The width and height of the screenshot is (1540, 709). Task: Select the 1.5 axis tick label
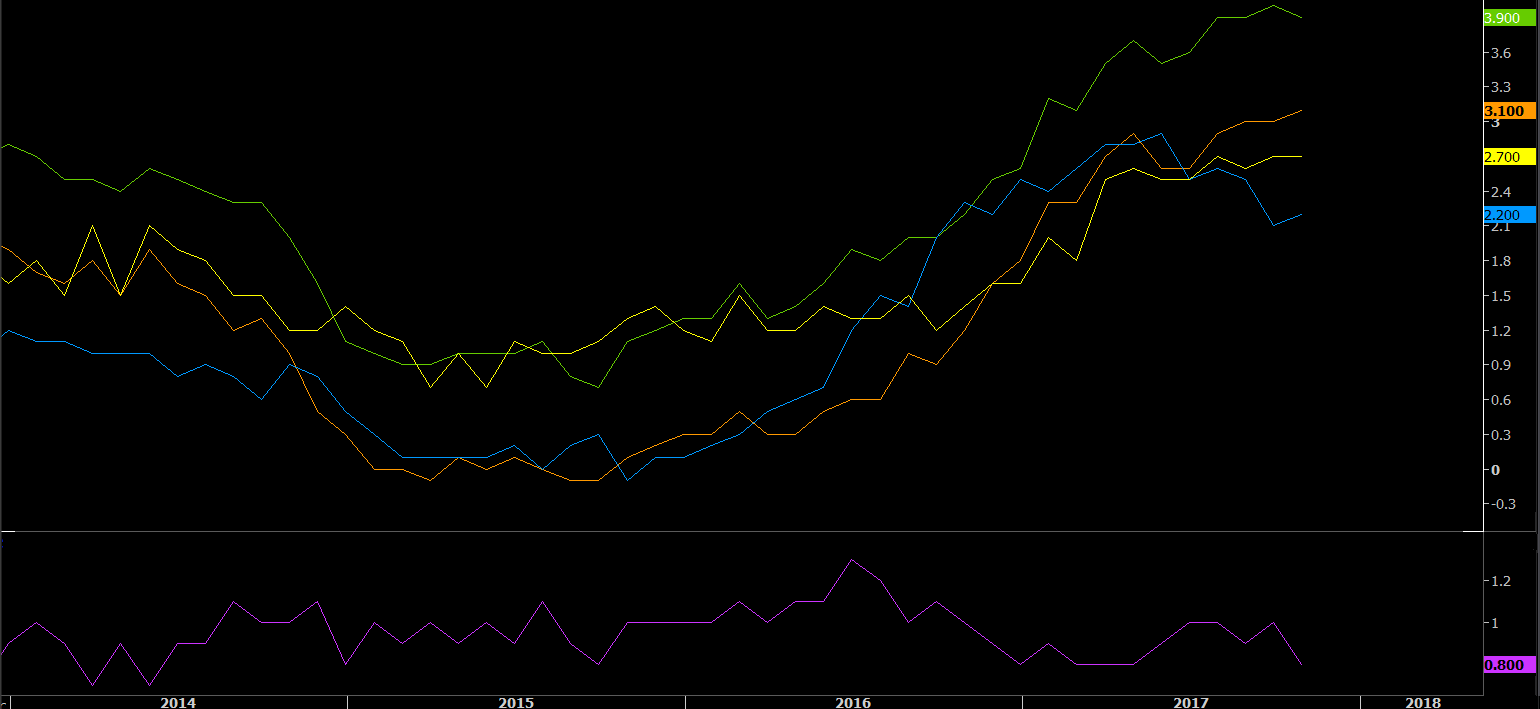(x=1500, y=296)
